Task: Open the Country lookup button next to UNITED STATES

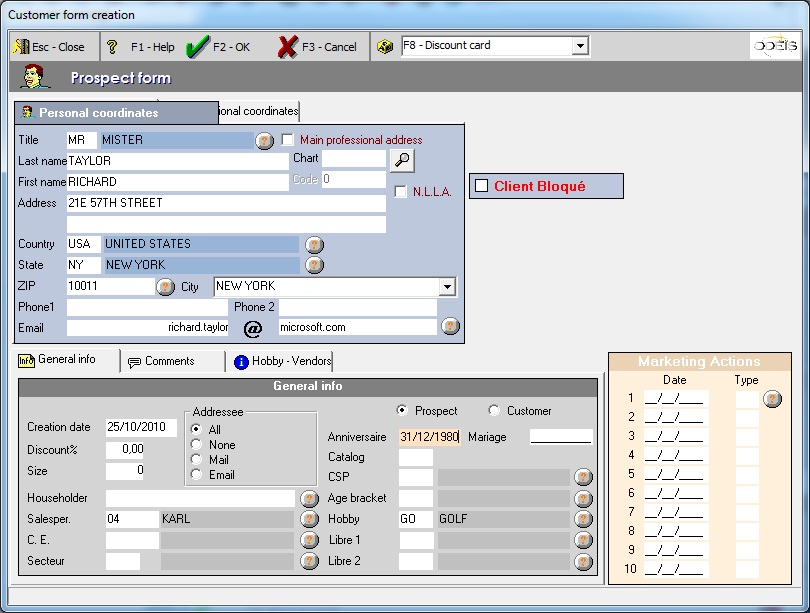Action: point(314,245)
